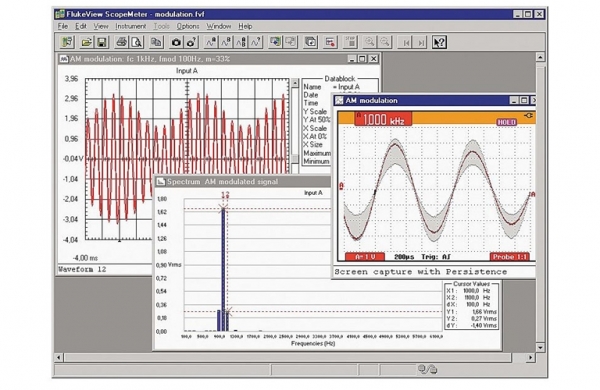Click the context help arrow-question icon
Screen dimensions: 600x390
click(x=439, y=42)
